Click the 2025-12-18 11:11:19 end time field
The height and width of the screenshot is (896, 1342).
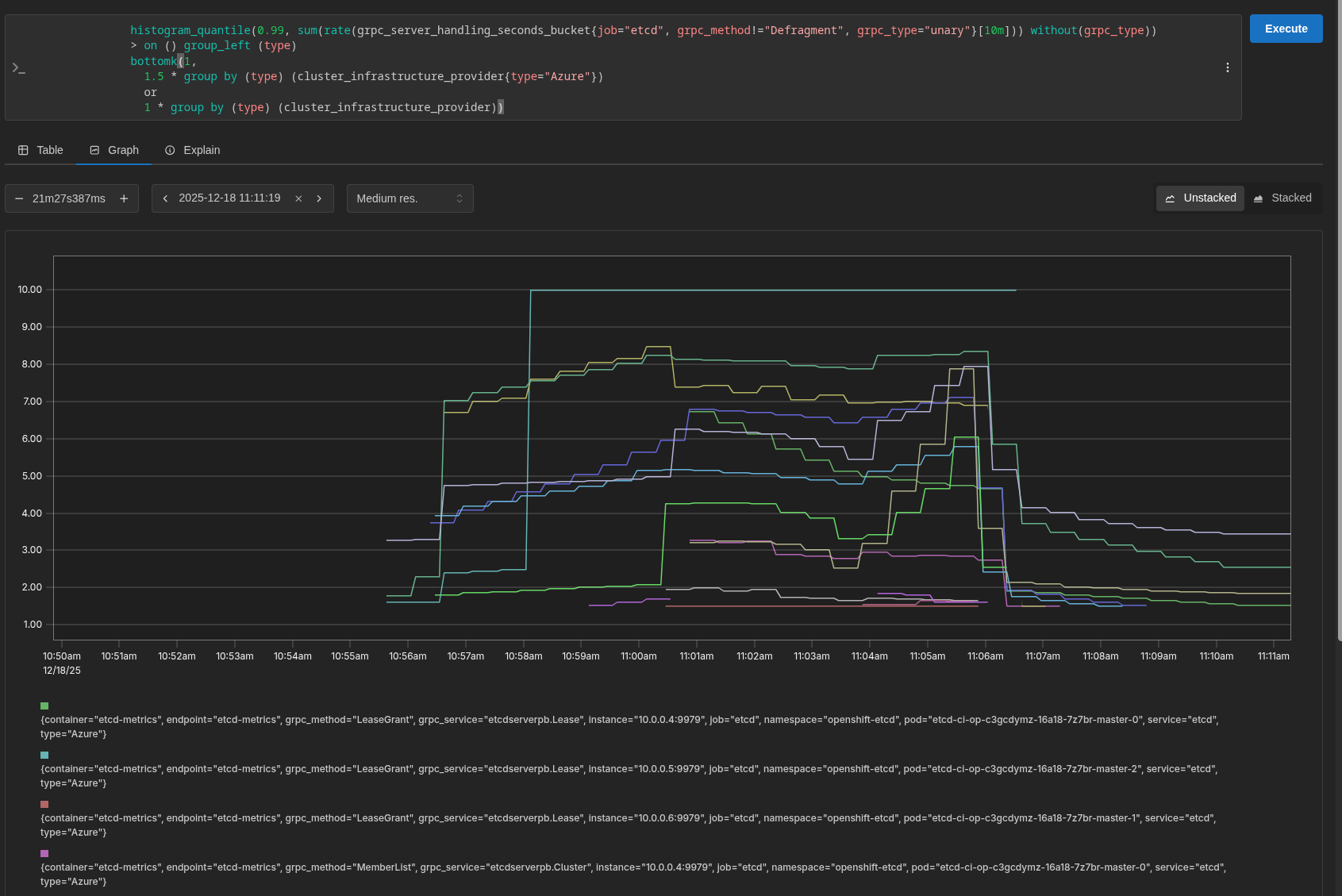[x=229, y=198]
